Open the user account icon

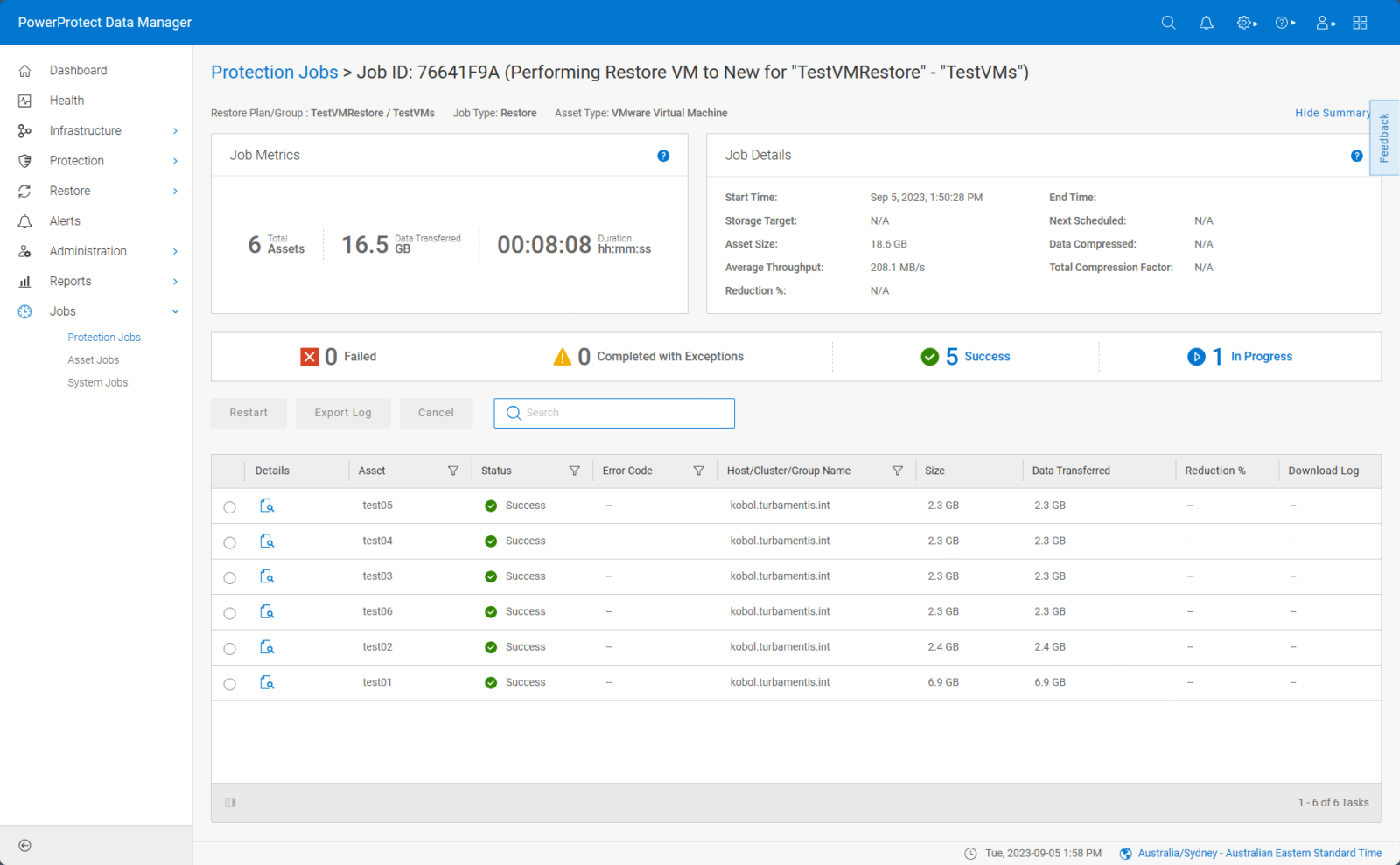(x=1321, y=23)
